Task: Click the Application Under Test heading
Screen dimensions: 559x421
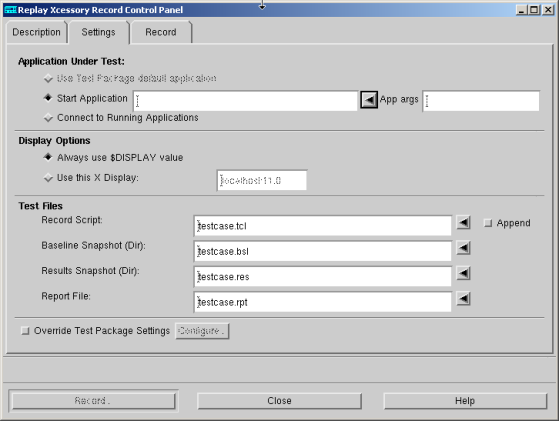Action: point(71,62)
